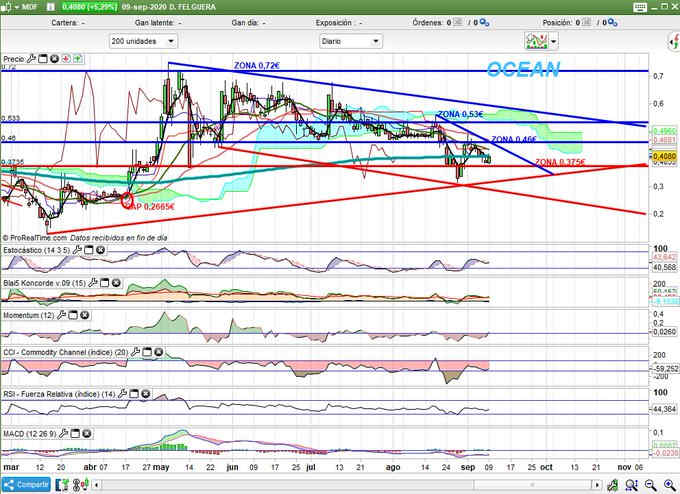Open RSI Fuerza Relativa settings wrench

(x=123, y=394)
